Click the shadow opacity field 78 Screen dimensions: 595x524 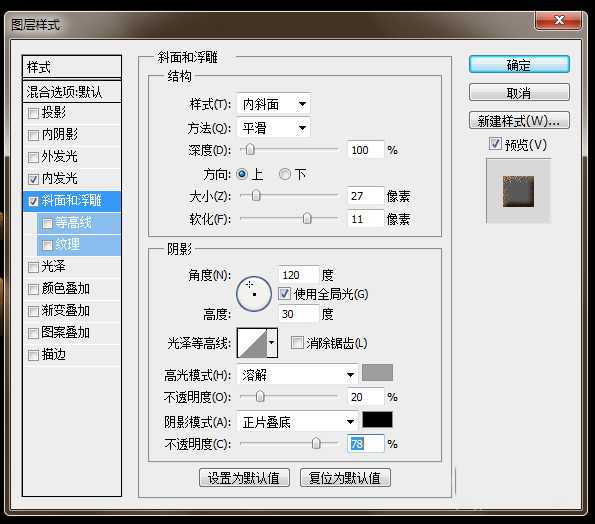pyautogui.click(x=365, y=444)
